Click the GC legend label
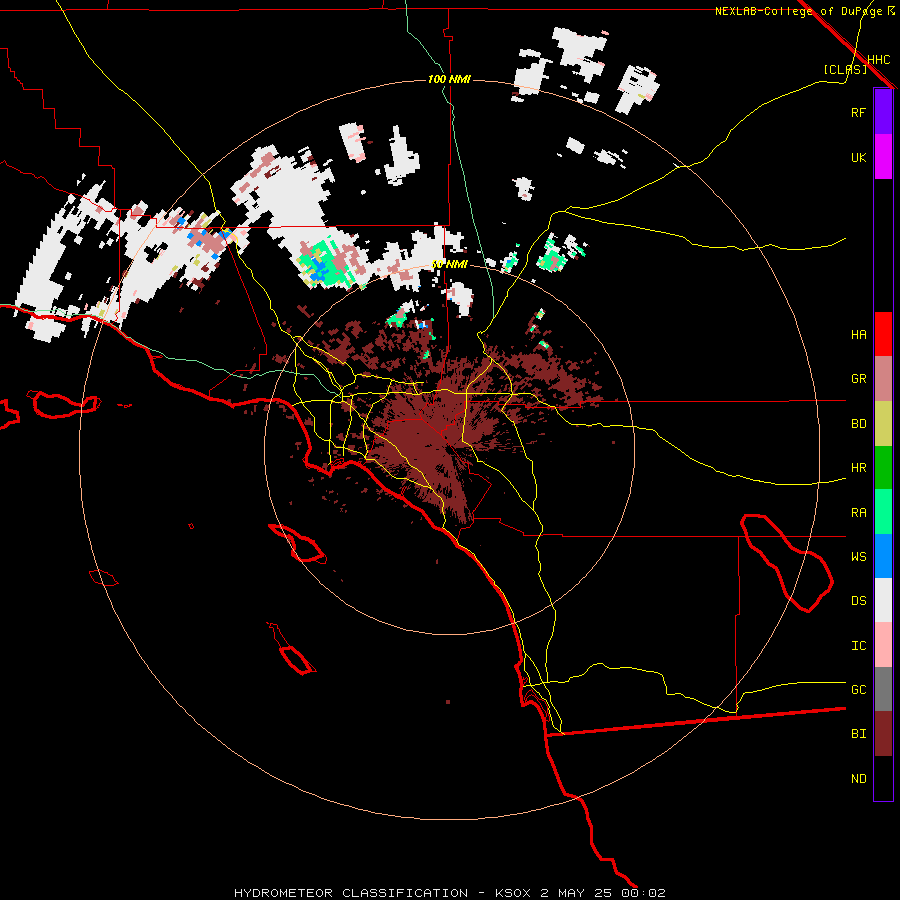The image size is (900, 900). [858, 689]
